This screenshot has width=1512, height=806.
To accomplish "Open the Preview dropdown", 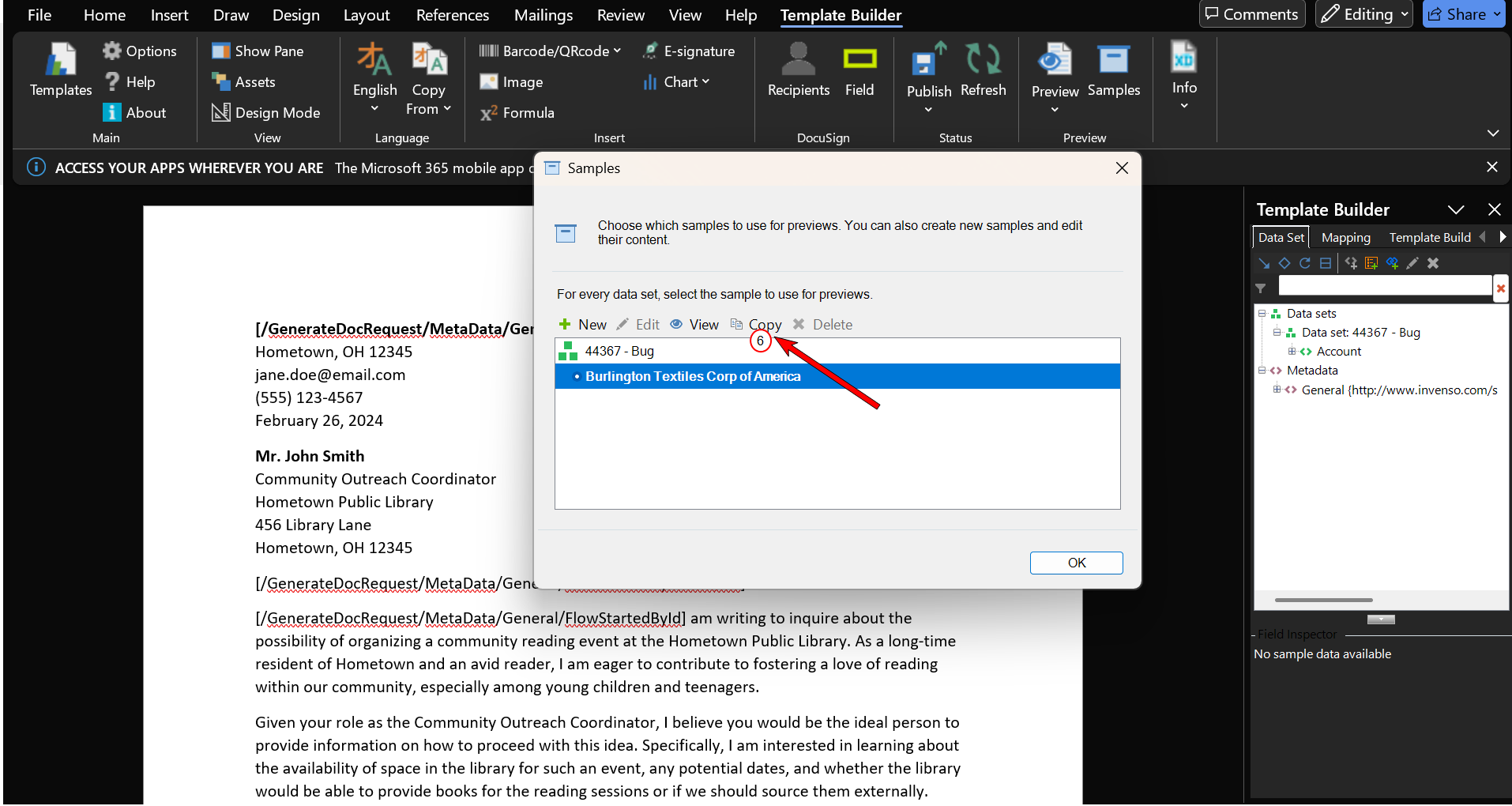I will [1055, 77].
